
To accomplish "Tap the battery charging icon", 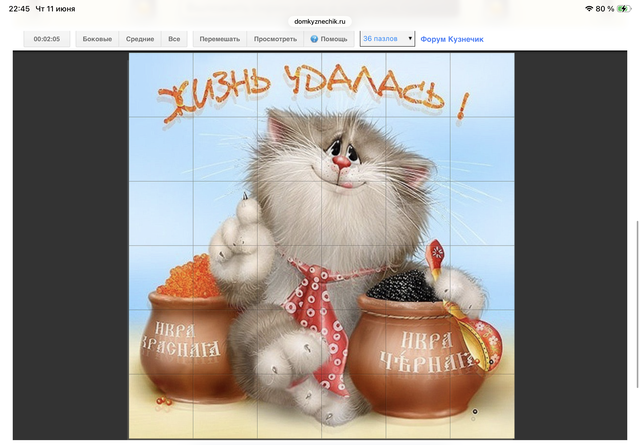I will tap(624, 9).
